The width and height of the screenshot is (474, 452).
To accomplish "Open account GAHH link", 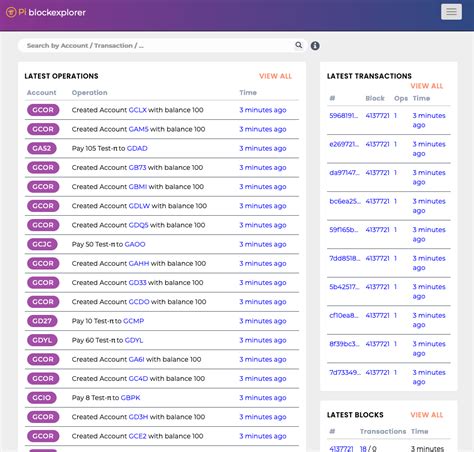I will 139,264.
